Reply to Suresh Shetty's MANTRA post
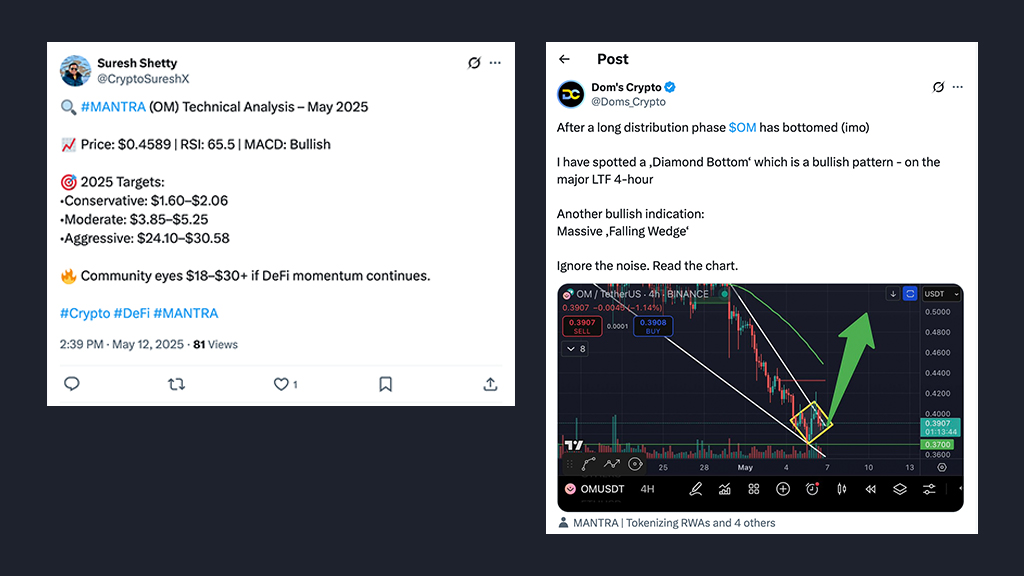The height and width of the screenshot is (576, 1024). pos(72,384)
